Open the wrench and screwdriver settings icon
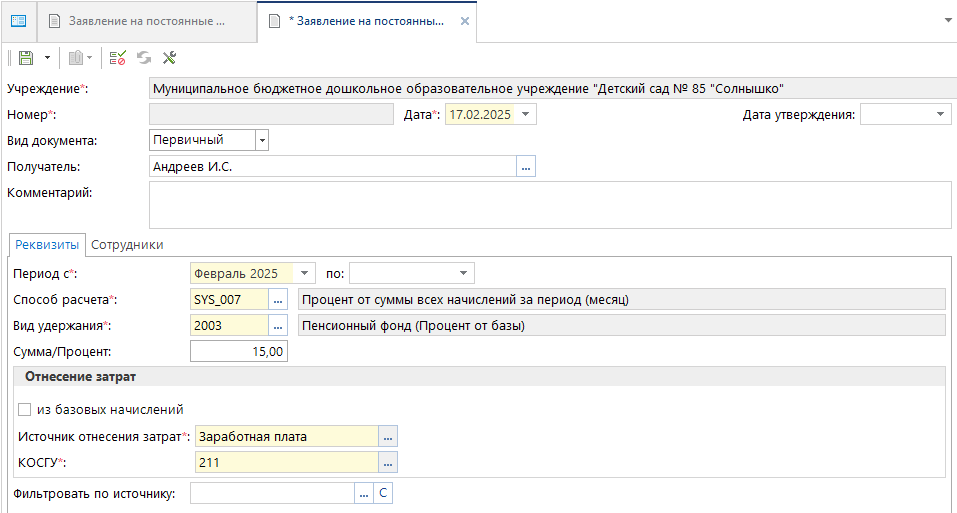 pyautogui.click(x=169, y=59)
